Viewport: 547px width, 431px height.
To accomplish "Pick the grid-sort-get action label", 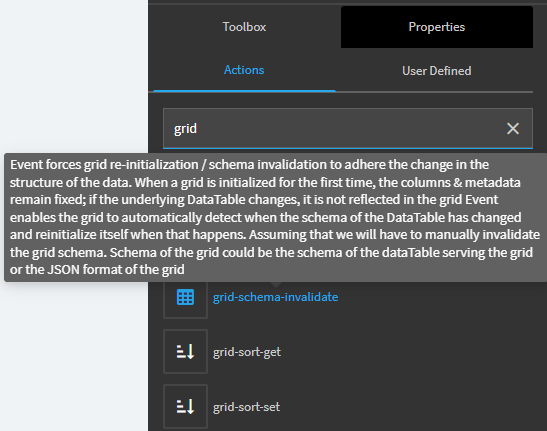I will pos(247,352).
